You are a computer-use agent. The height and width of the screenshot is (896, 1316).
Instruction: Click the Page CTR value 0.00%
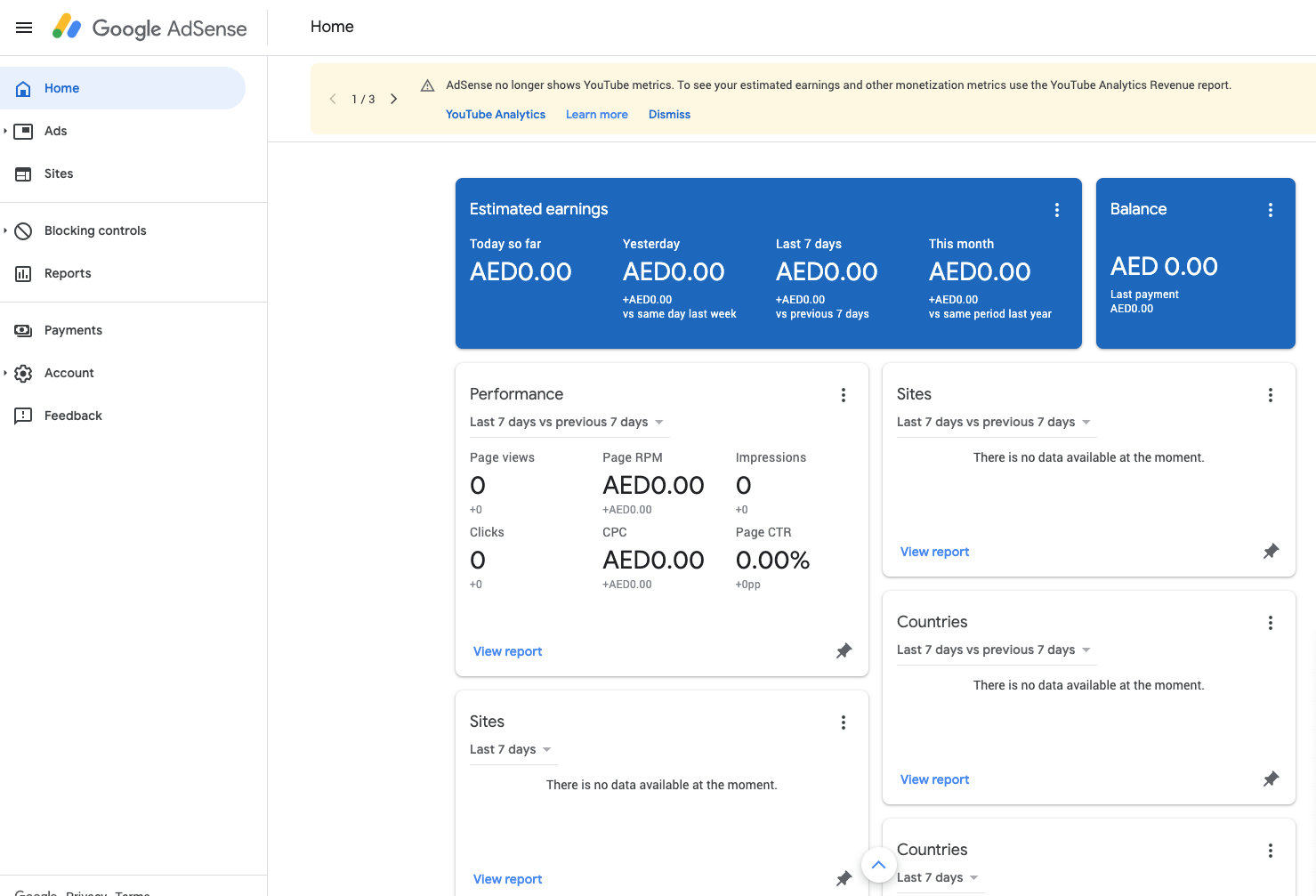[x=772, y=561]
